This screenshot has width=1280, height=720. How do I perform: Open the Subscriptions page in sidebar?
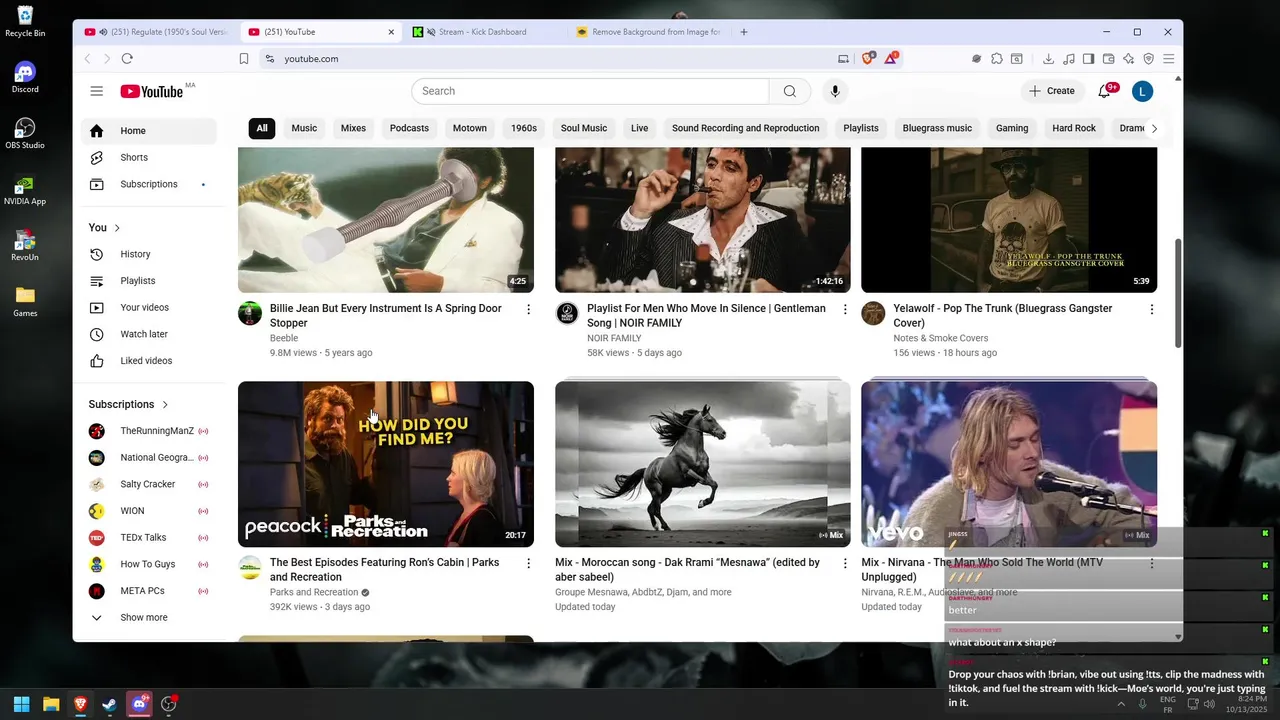pyautogui.click(x=149, y=184)
